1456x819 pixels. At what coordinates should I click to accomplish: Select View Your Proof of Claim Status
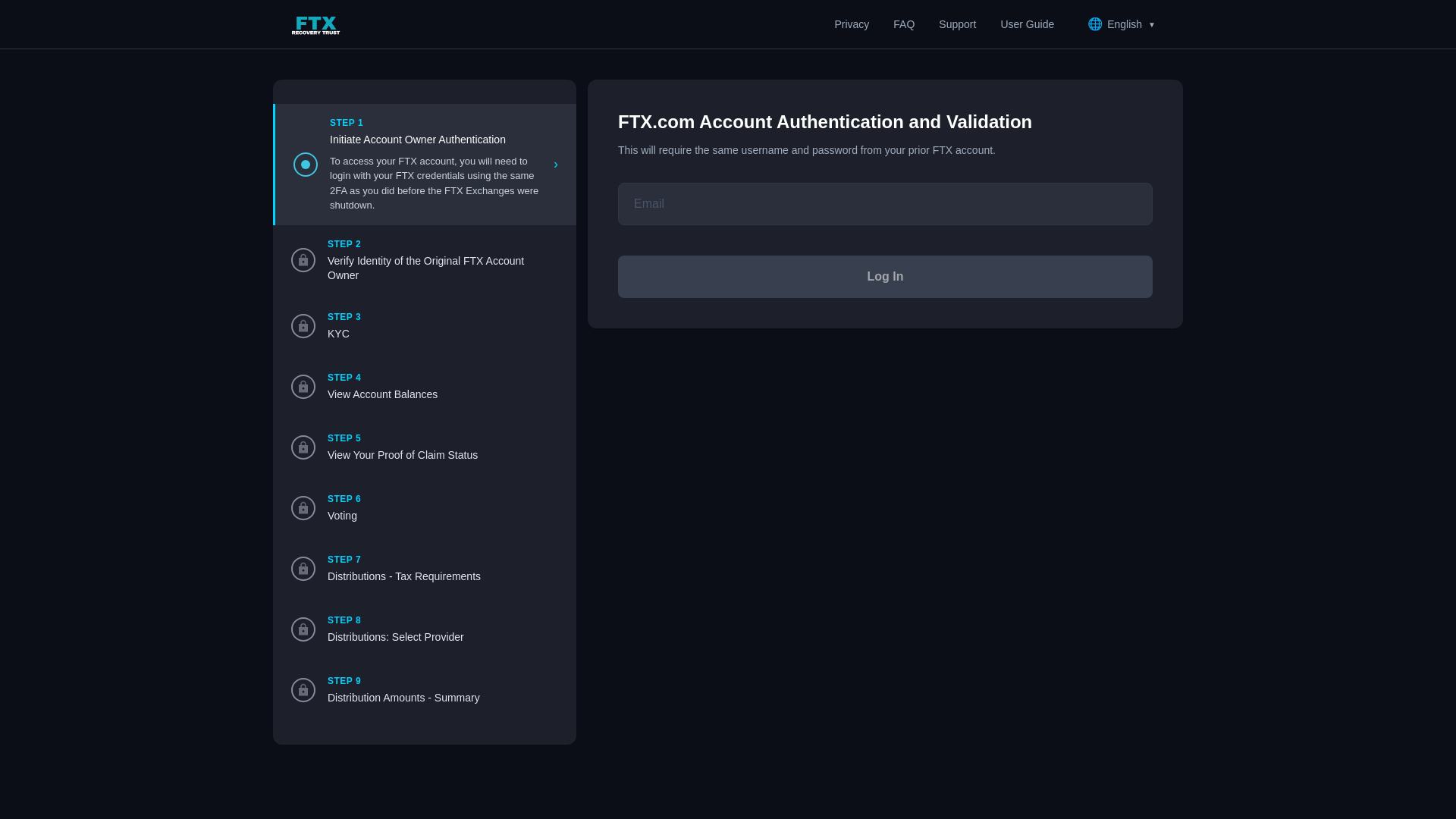(403, 455)
